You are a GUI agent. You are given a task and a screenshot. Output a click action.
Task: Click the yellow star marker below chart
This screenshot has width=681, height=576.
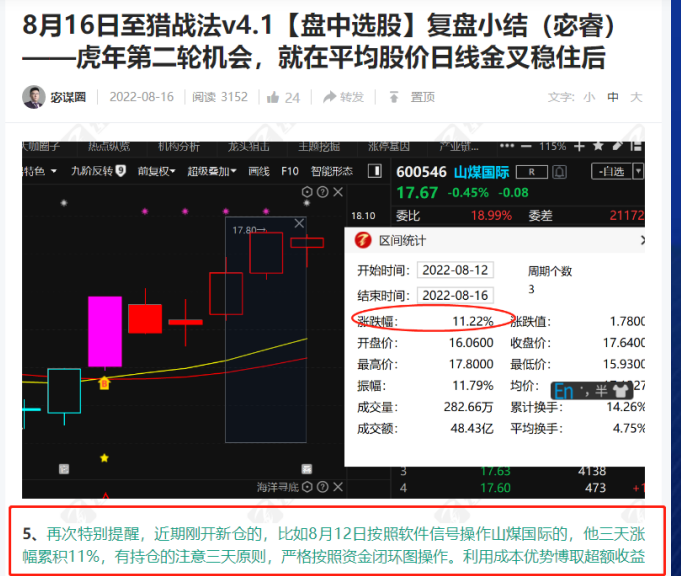pyautogui.click(x=104, y=458)
